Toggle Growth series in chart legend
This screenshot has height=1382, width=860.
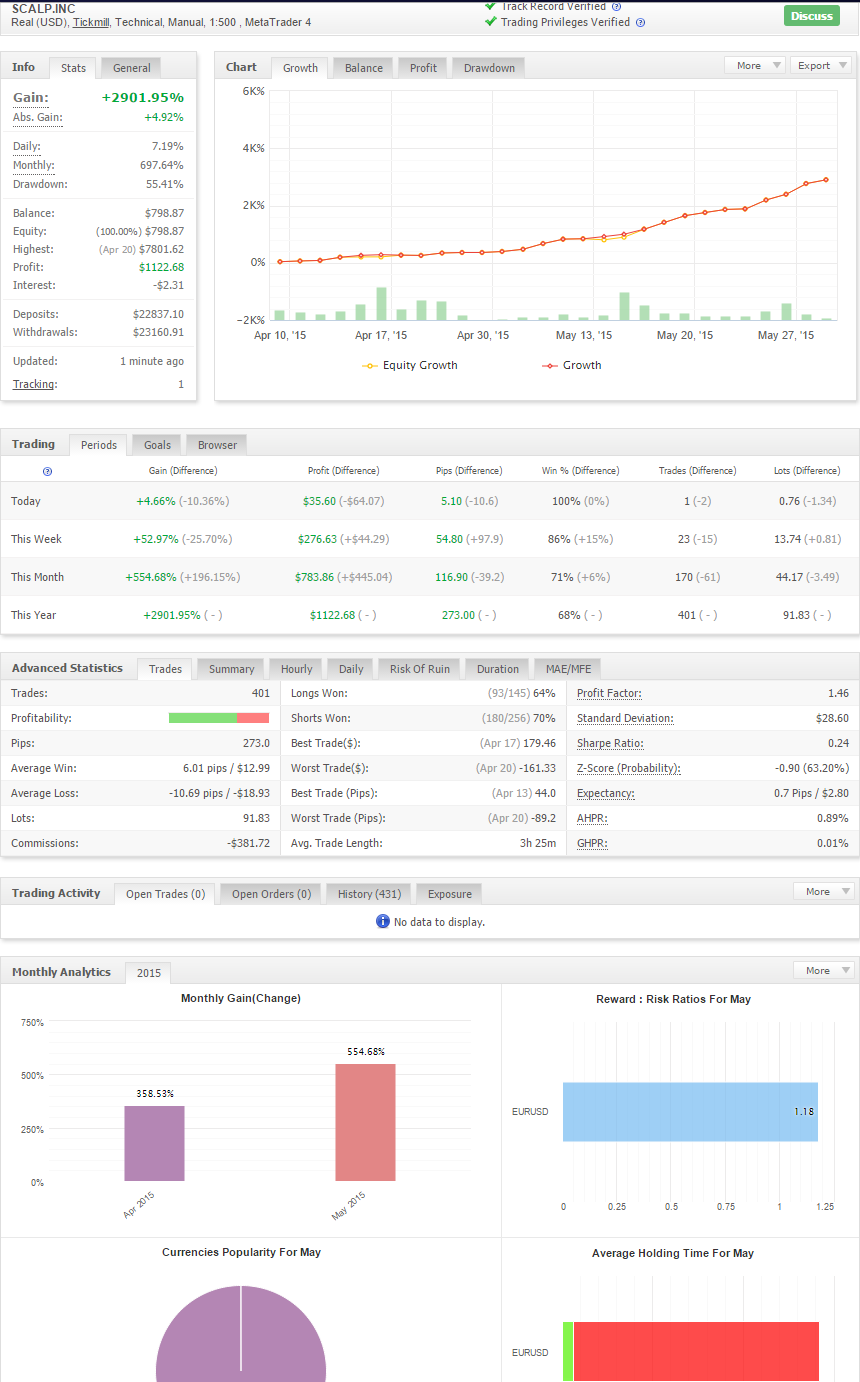[x=572, y=365]
